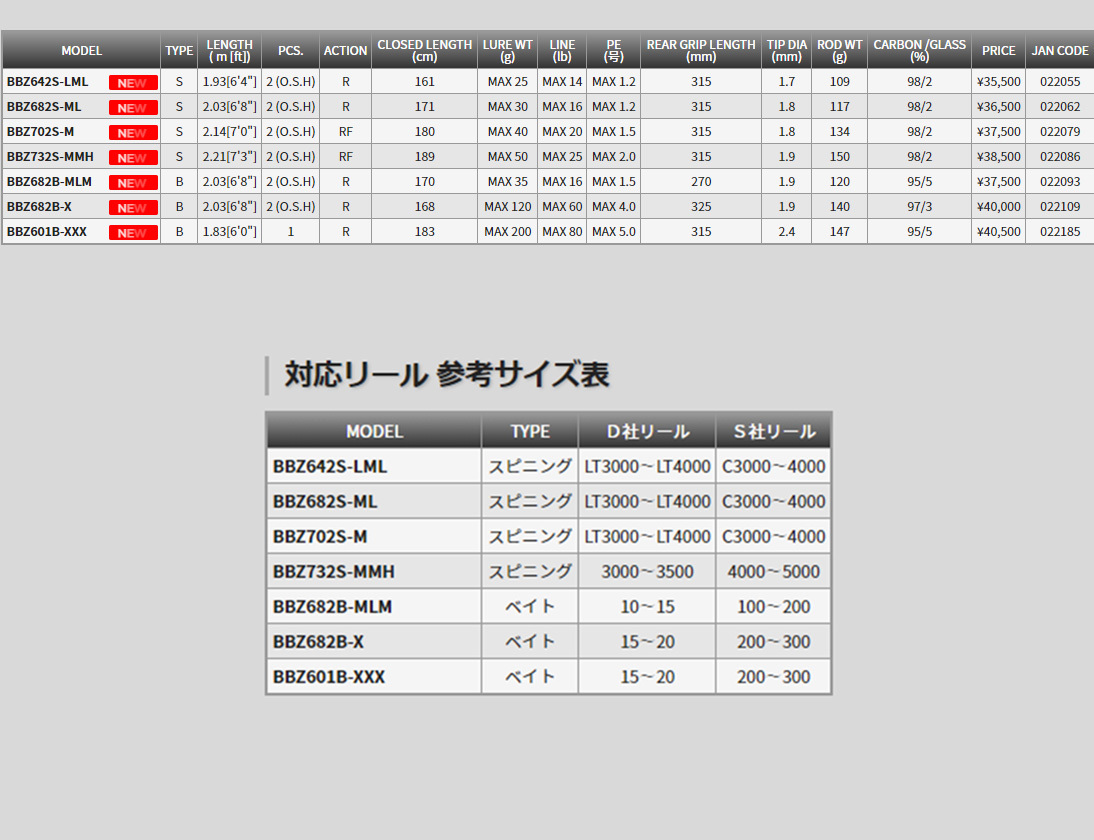Select the PCS. column header
This screenshot has height=840, width=1094.
point(290,50)
